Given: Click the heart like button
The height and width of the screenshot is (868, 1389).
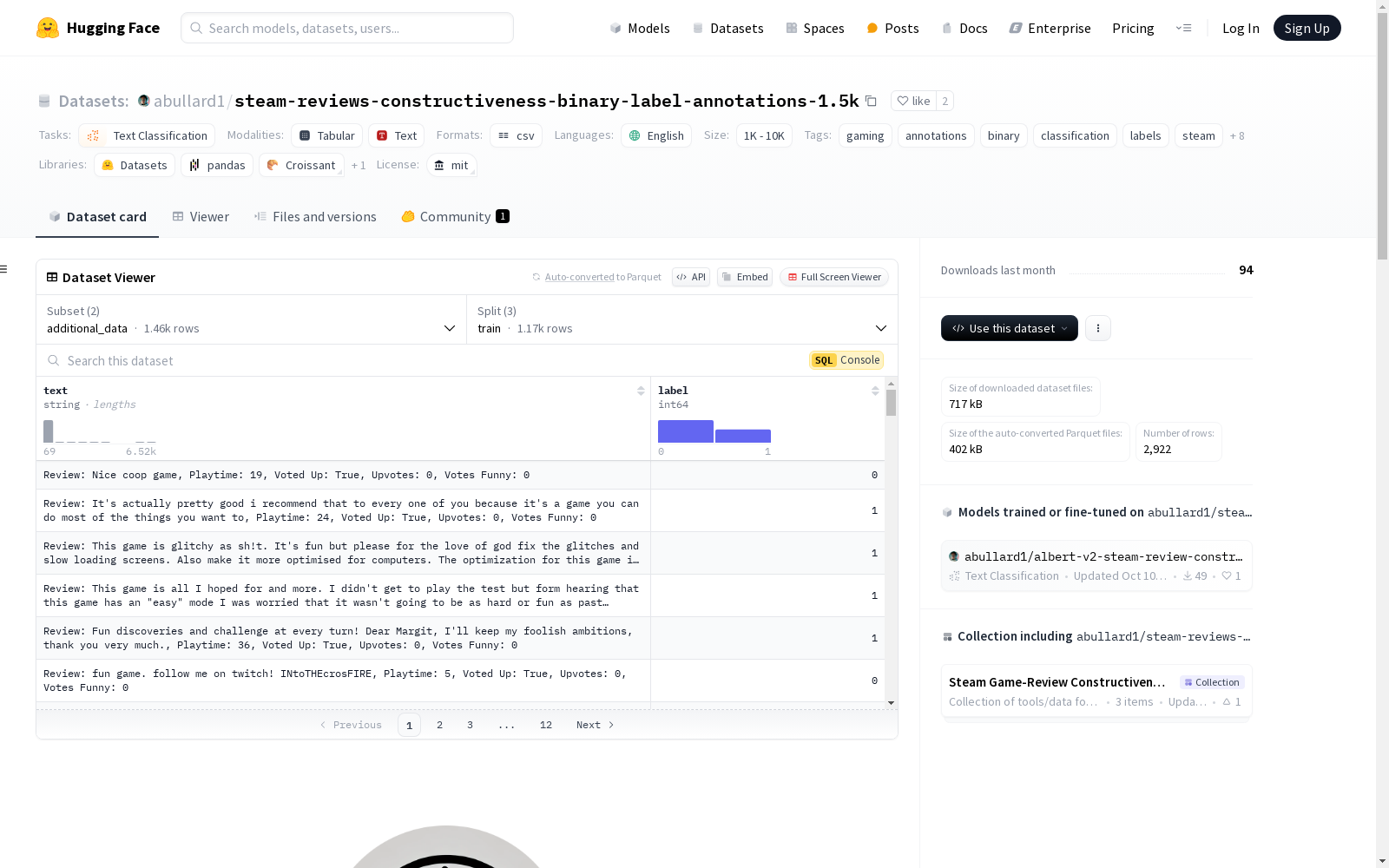Looking at the screenshot, I should [913, 101].
